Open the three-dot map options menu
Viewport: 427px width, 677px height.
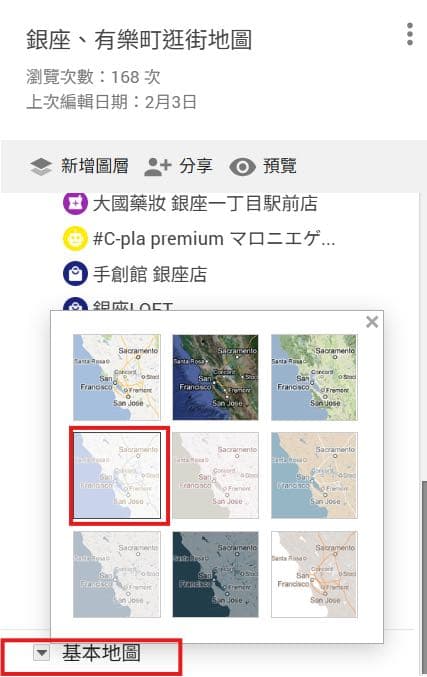(410, 34)
